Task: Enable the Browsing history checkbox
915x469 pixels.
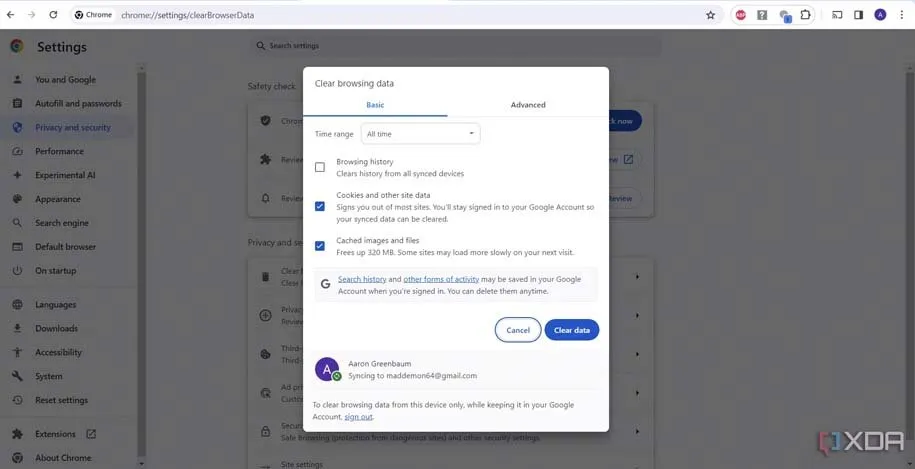Action: click(320, 167)
